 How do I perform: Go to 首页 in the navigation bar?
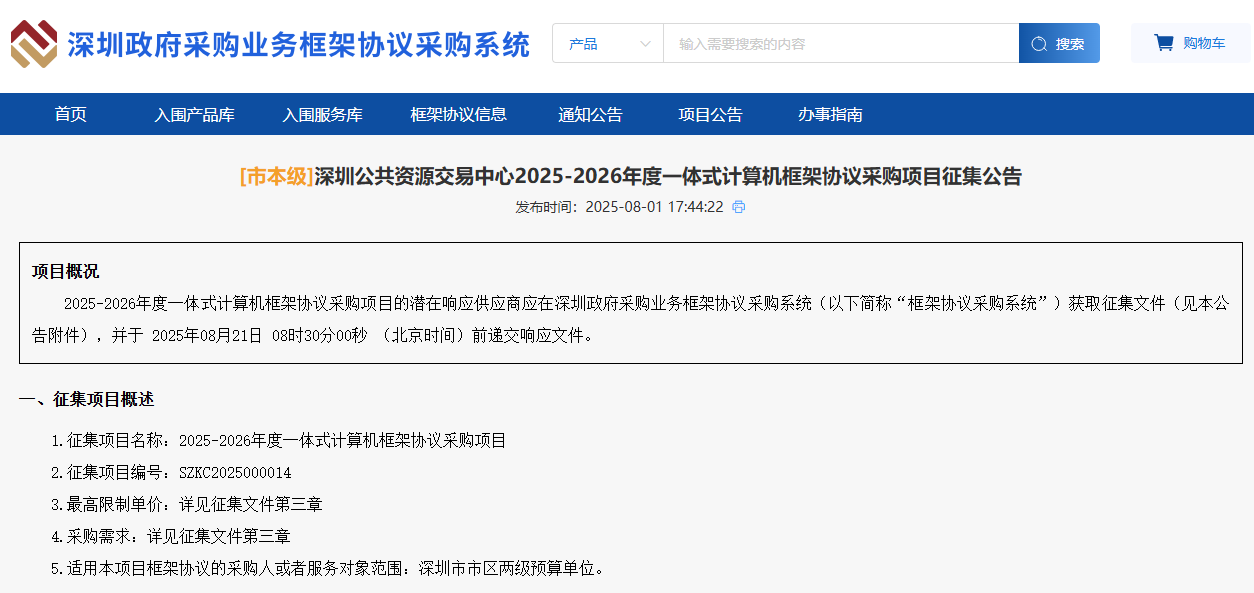coord(69,114)
